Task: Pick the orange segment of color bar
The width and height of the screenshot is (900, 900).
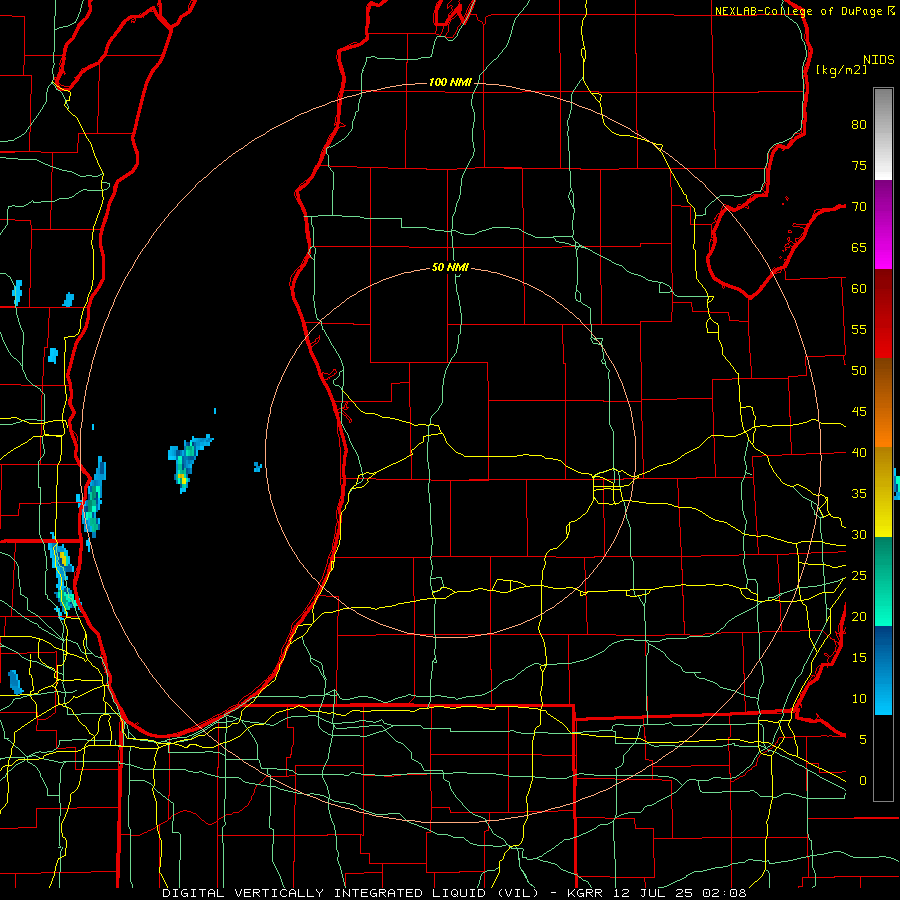Action: (883, 403)
